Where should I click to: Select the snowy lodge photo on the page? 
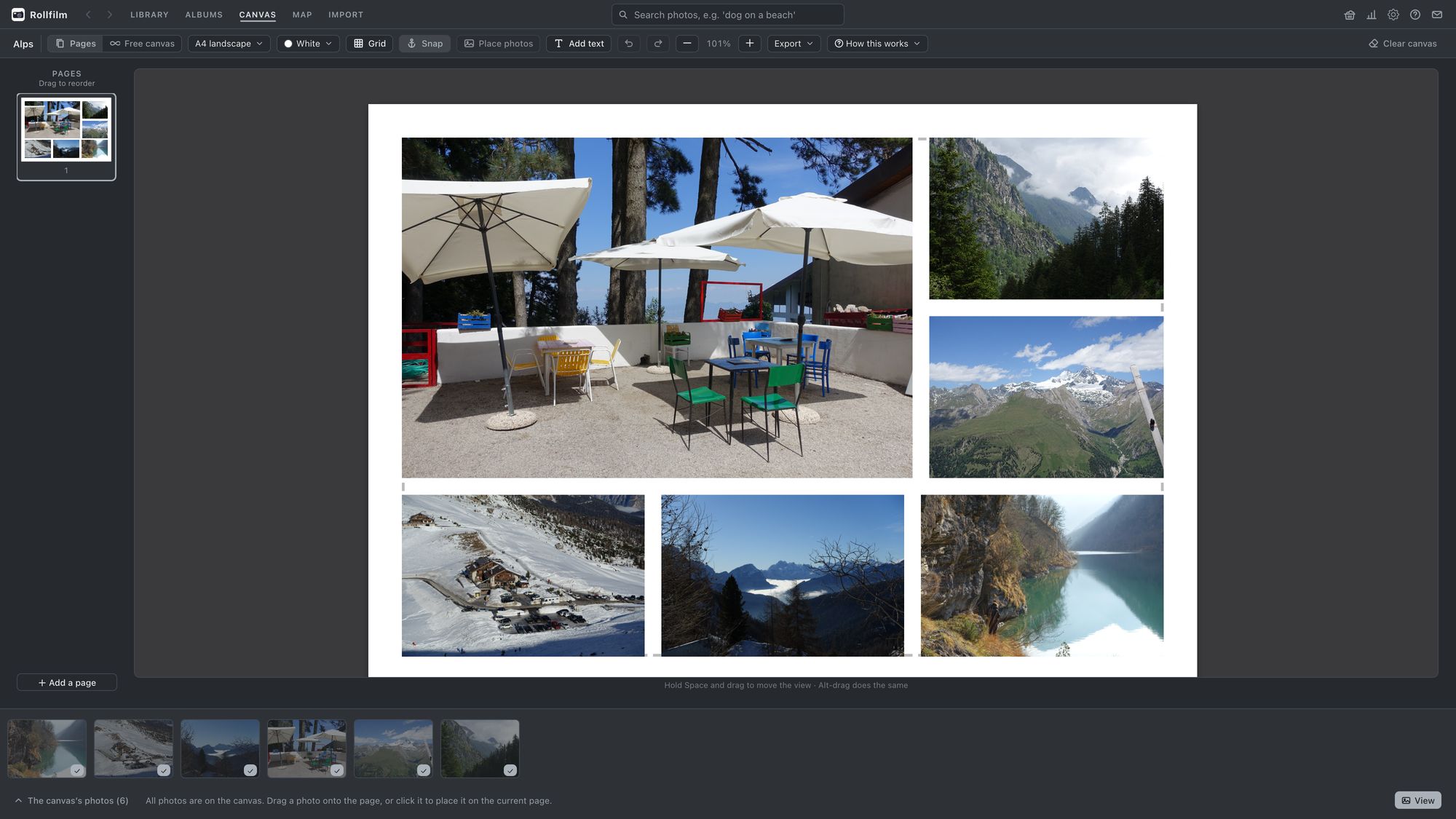[x=523, y=576]
